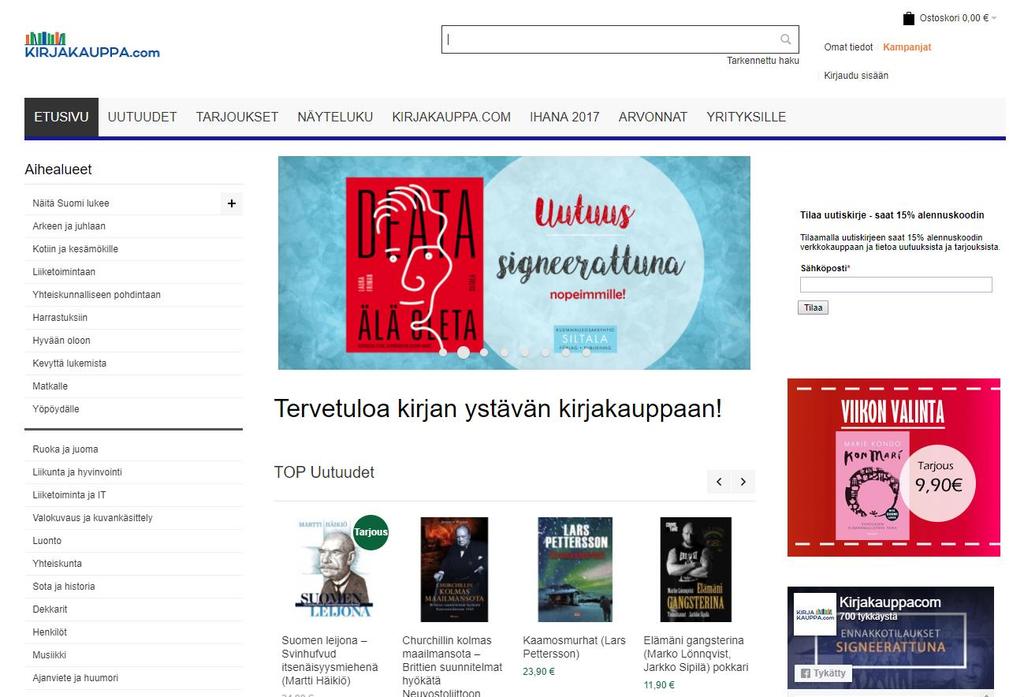Open the Arvonnat menu item
The width and height of the screenshot is (1024, 697).
pyautogui.click(x=653, y=117)
